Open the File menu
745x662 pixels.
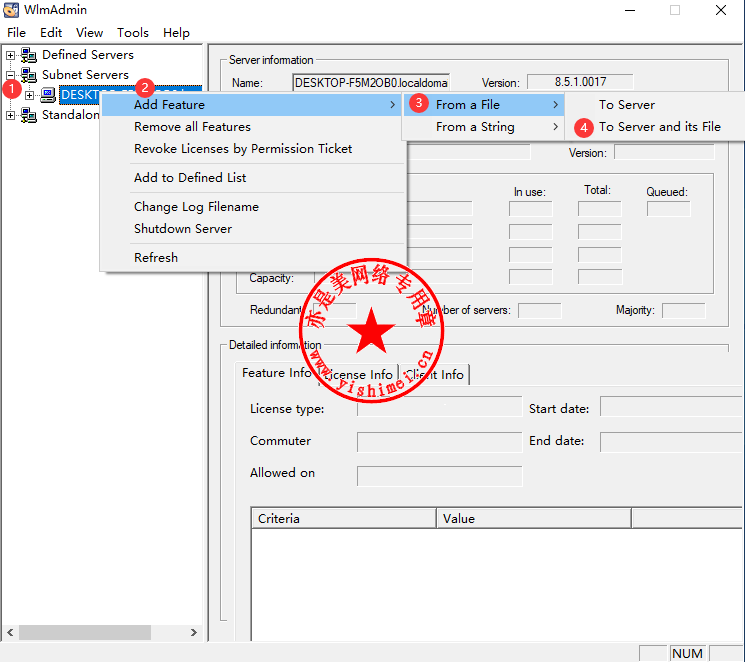pos(16,33)
